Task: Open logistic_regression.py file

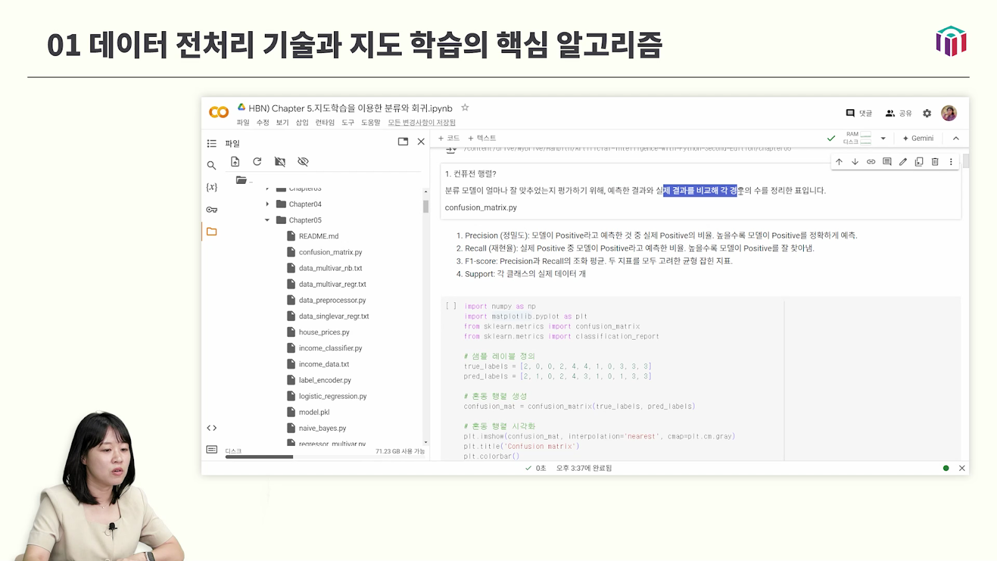Action: click(333, 396)
